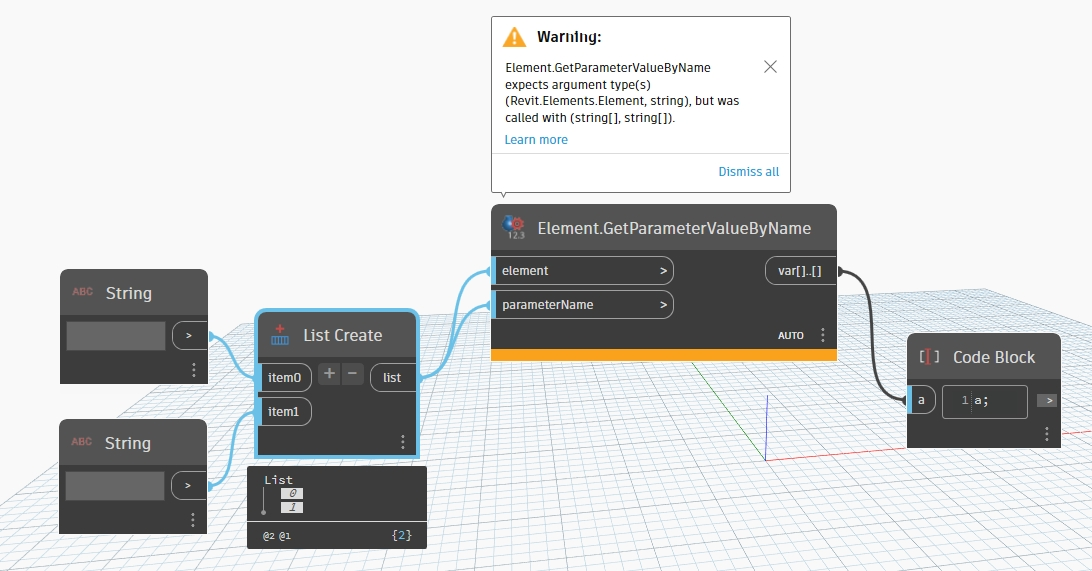Click the orange warning bar under the node
The height and width of the screenshot is (571, 1092).
click(664, 355)
